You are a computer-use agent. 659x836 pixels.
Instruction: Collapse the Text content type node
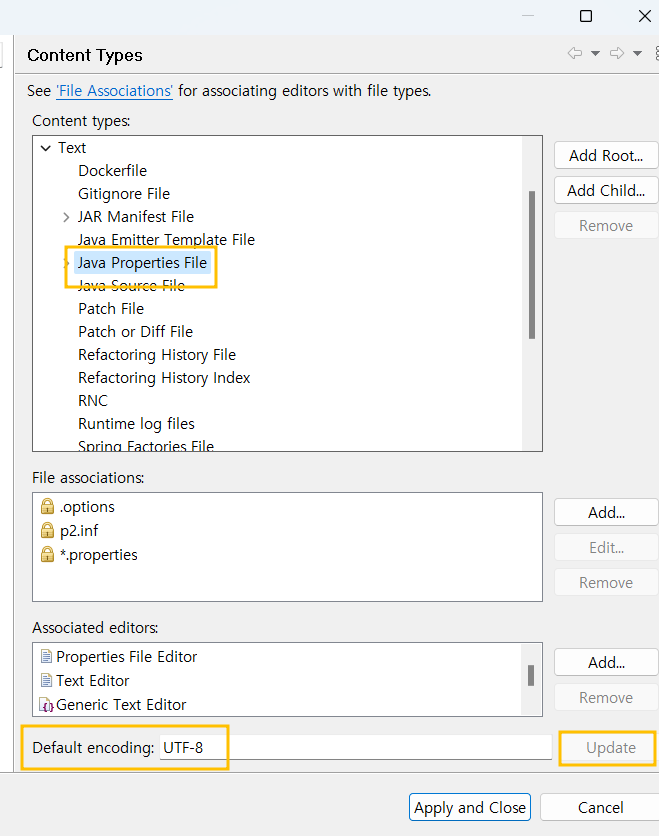[x=46, y=148]
